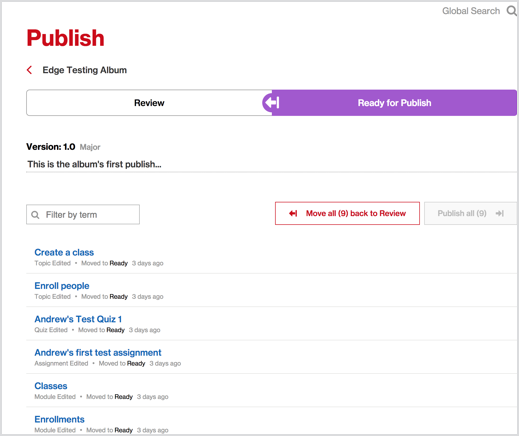Click Move all (9) back to Review
The image size is (519, 436).
point(347,213)
